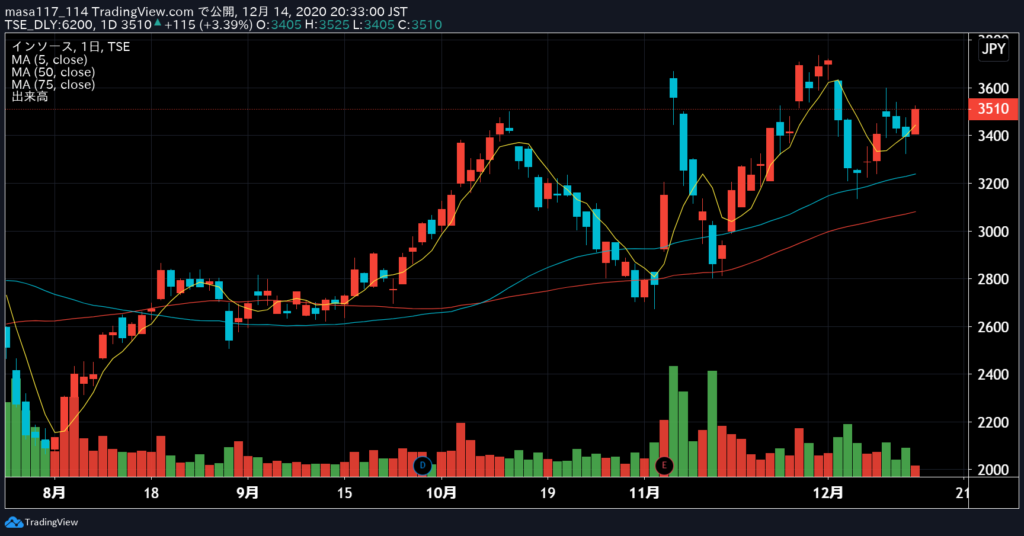Click the 2600 price axis label
The width and height of the screenshot is (1024, 536).
coord(993,326)
